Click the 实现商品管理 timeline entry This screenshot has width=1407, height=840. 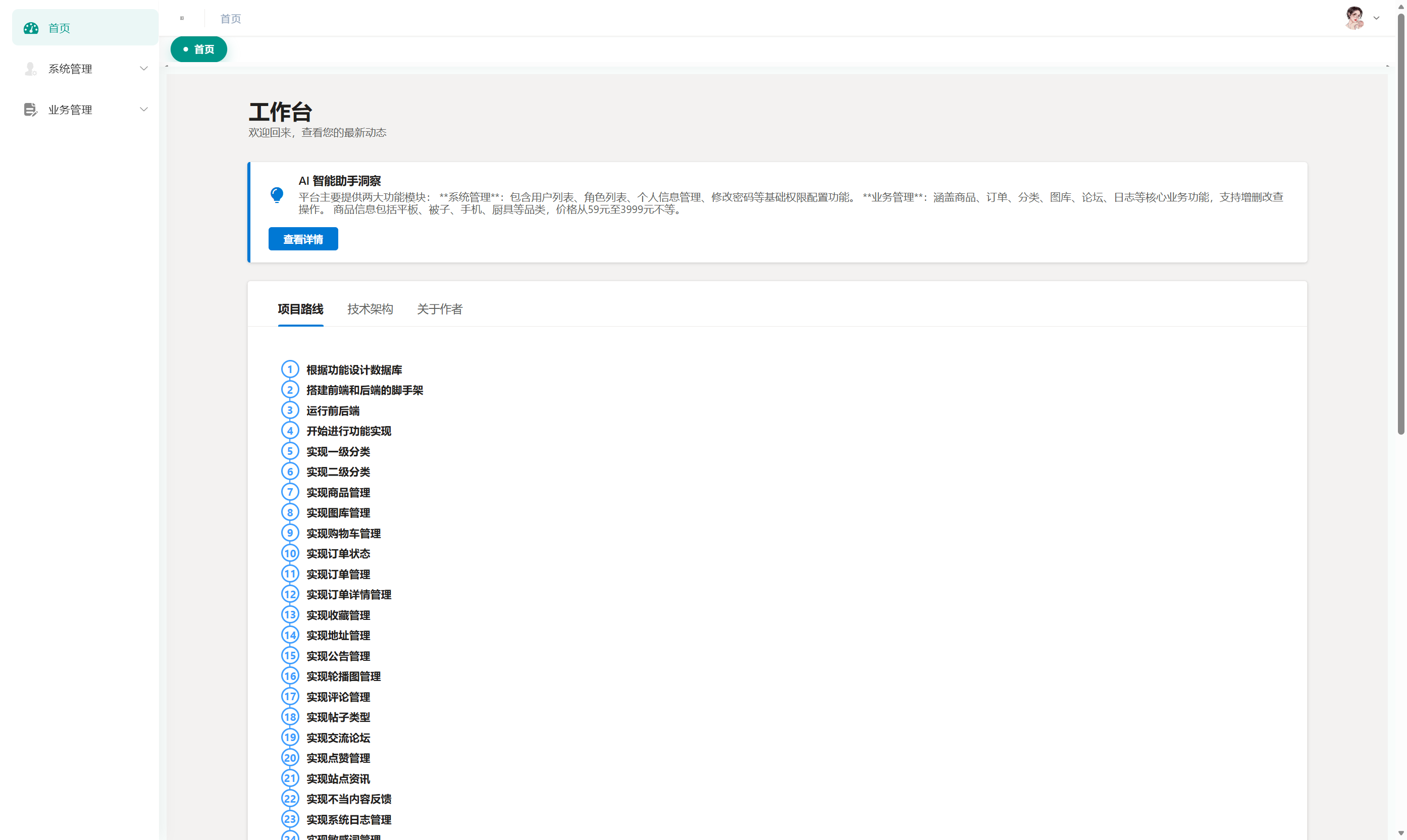338,493
